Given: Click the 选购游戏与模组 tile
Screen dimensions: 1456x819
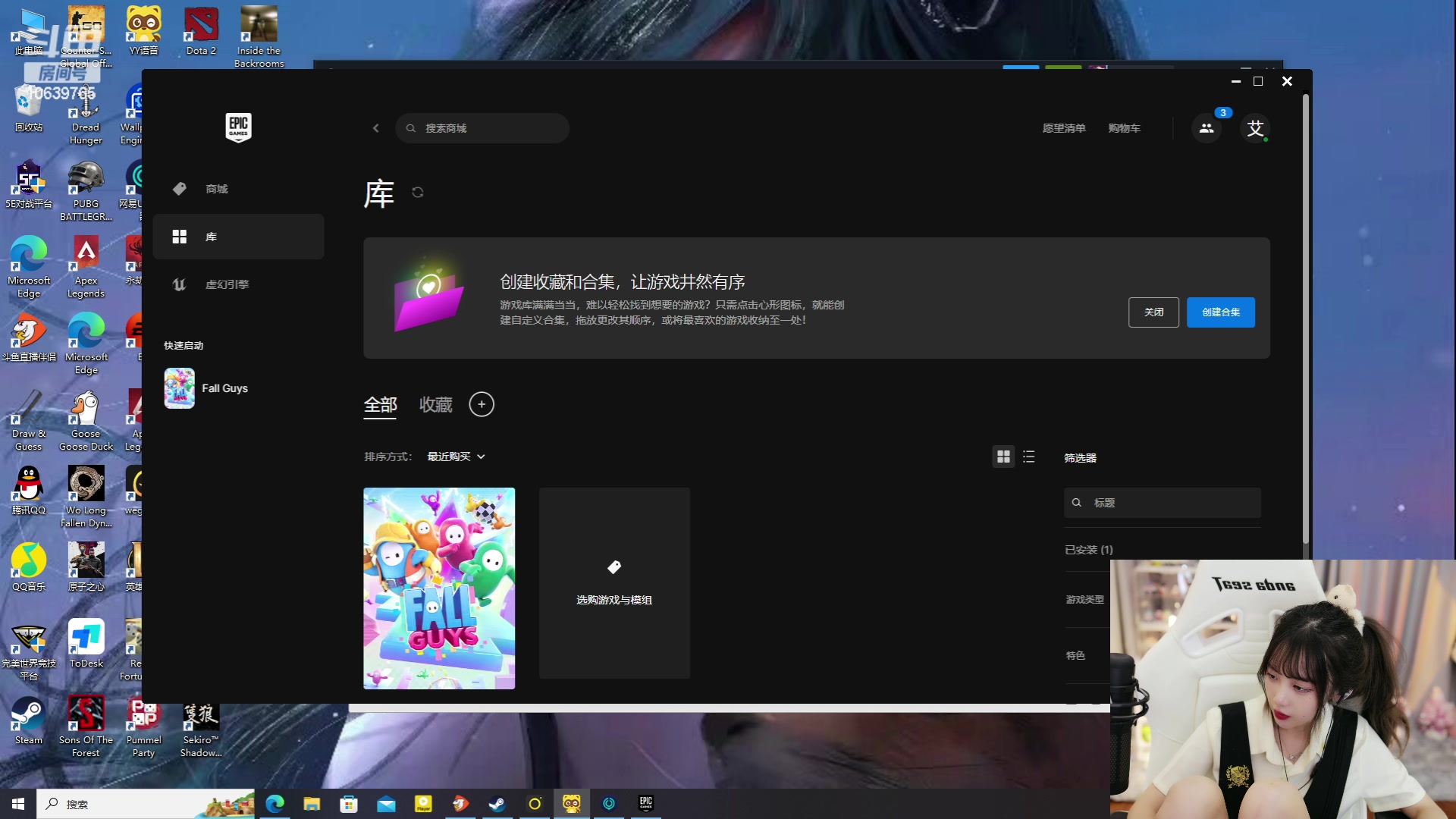Looking at the screenshot, I should 614,583.
